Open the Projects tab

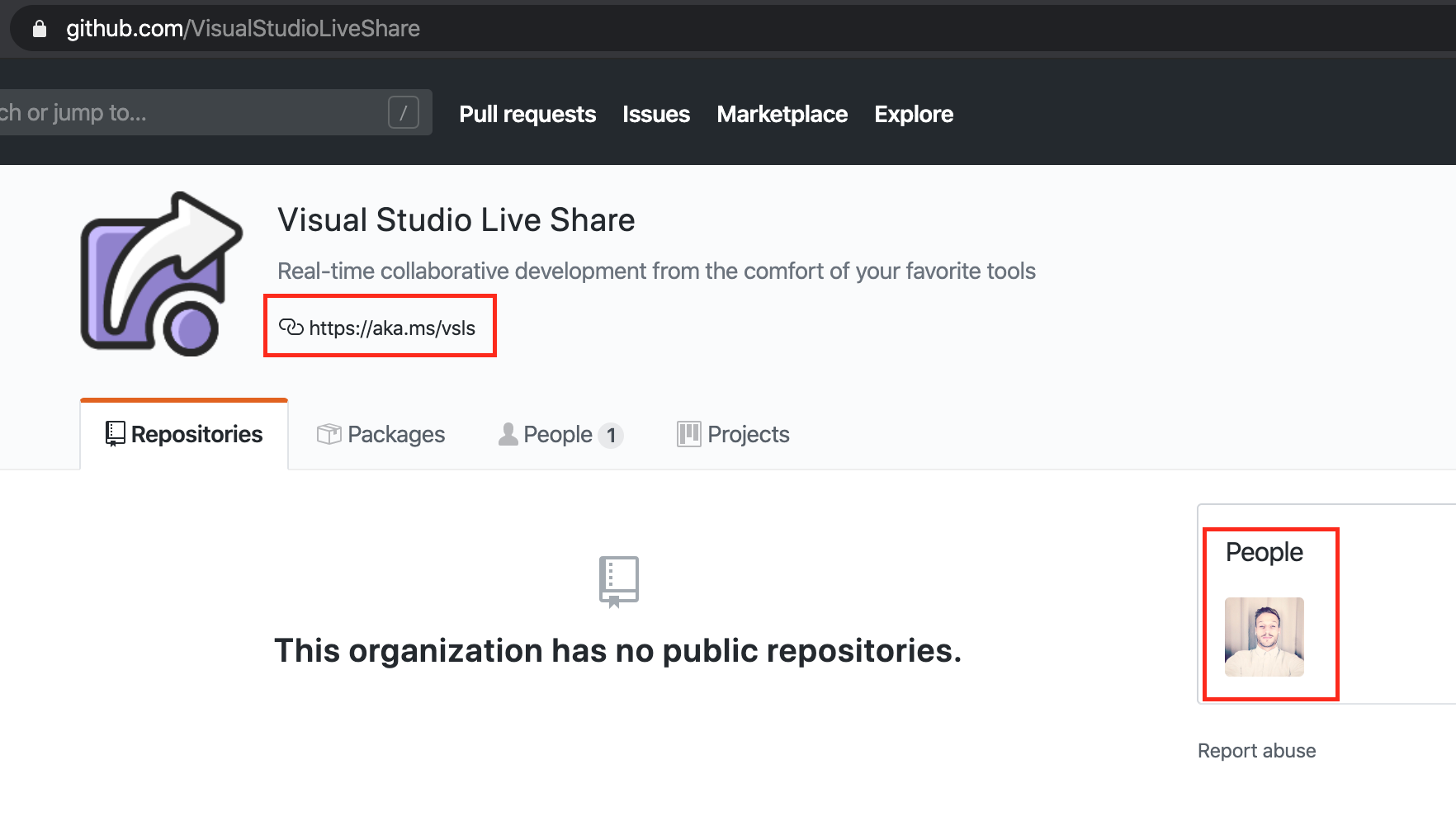click(x=733, y=434)
